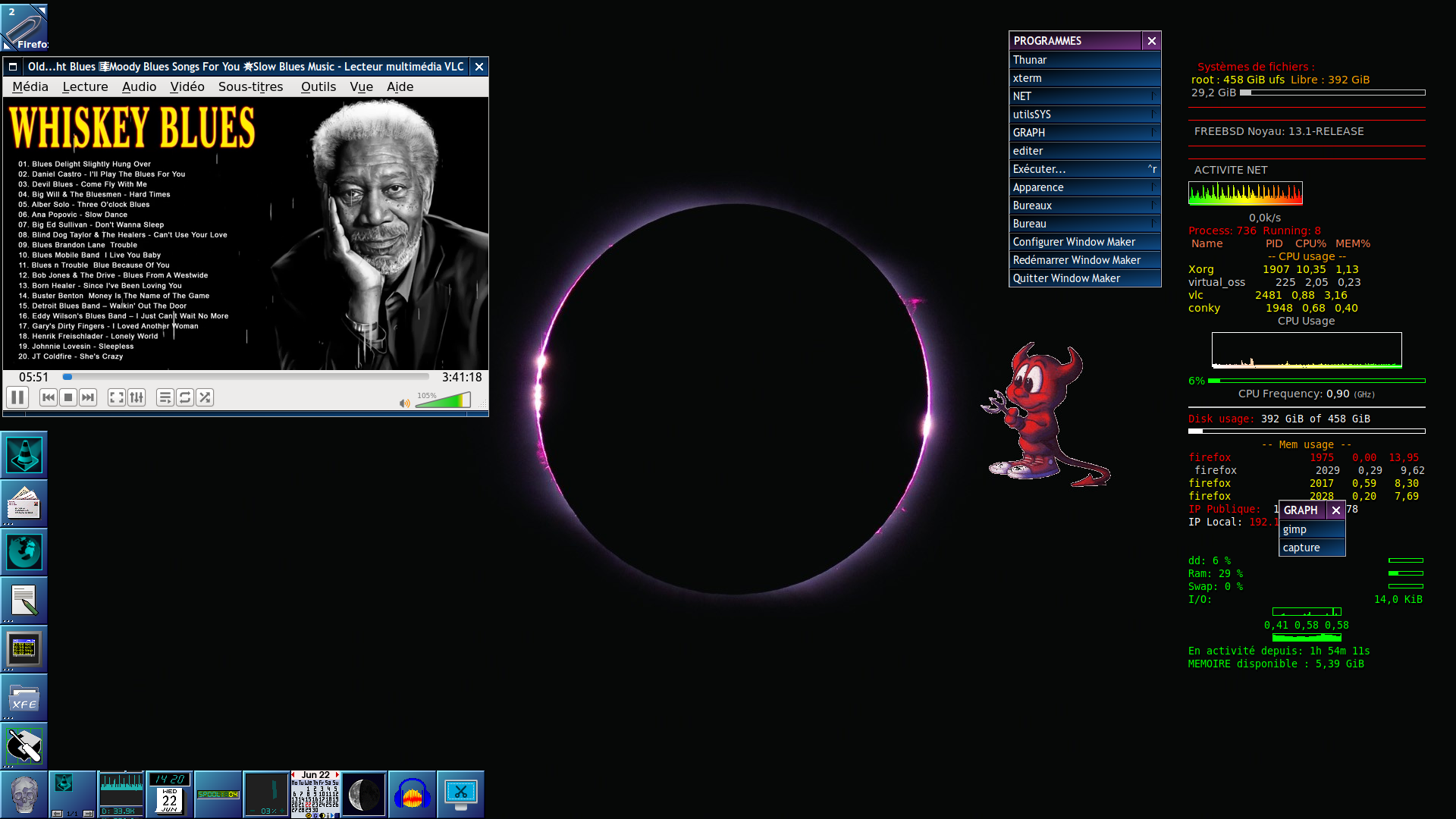
Task: Stop VLC playback
Action: (x=68, y=397)
